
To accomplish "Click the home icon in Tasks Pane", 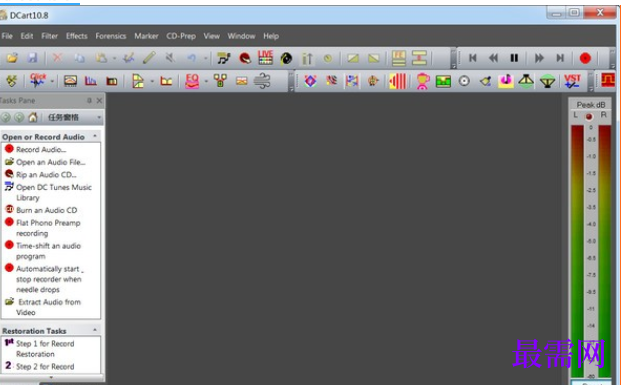I will [x=33, y=117].
